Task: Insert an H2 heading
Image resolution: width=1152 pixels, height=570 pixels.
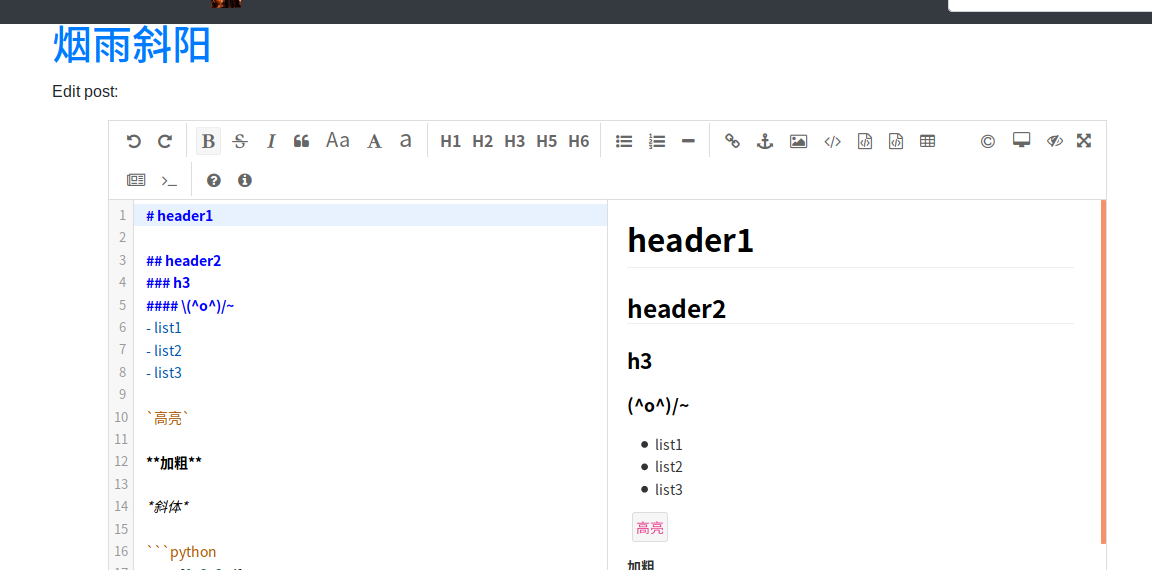Action: point(483,141)
